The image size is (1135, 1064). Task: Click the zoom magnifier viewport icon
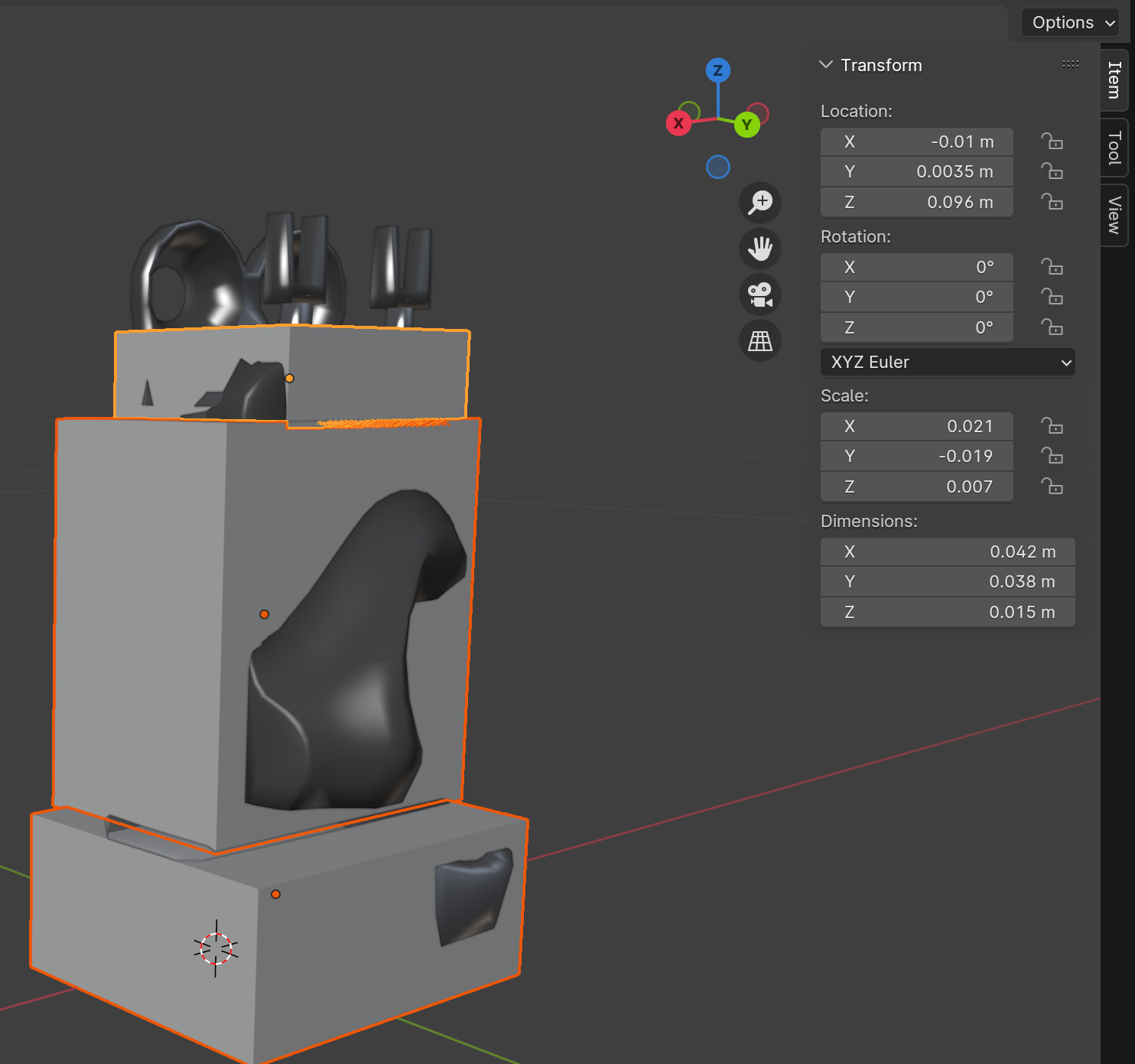coord(760,203)
